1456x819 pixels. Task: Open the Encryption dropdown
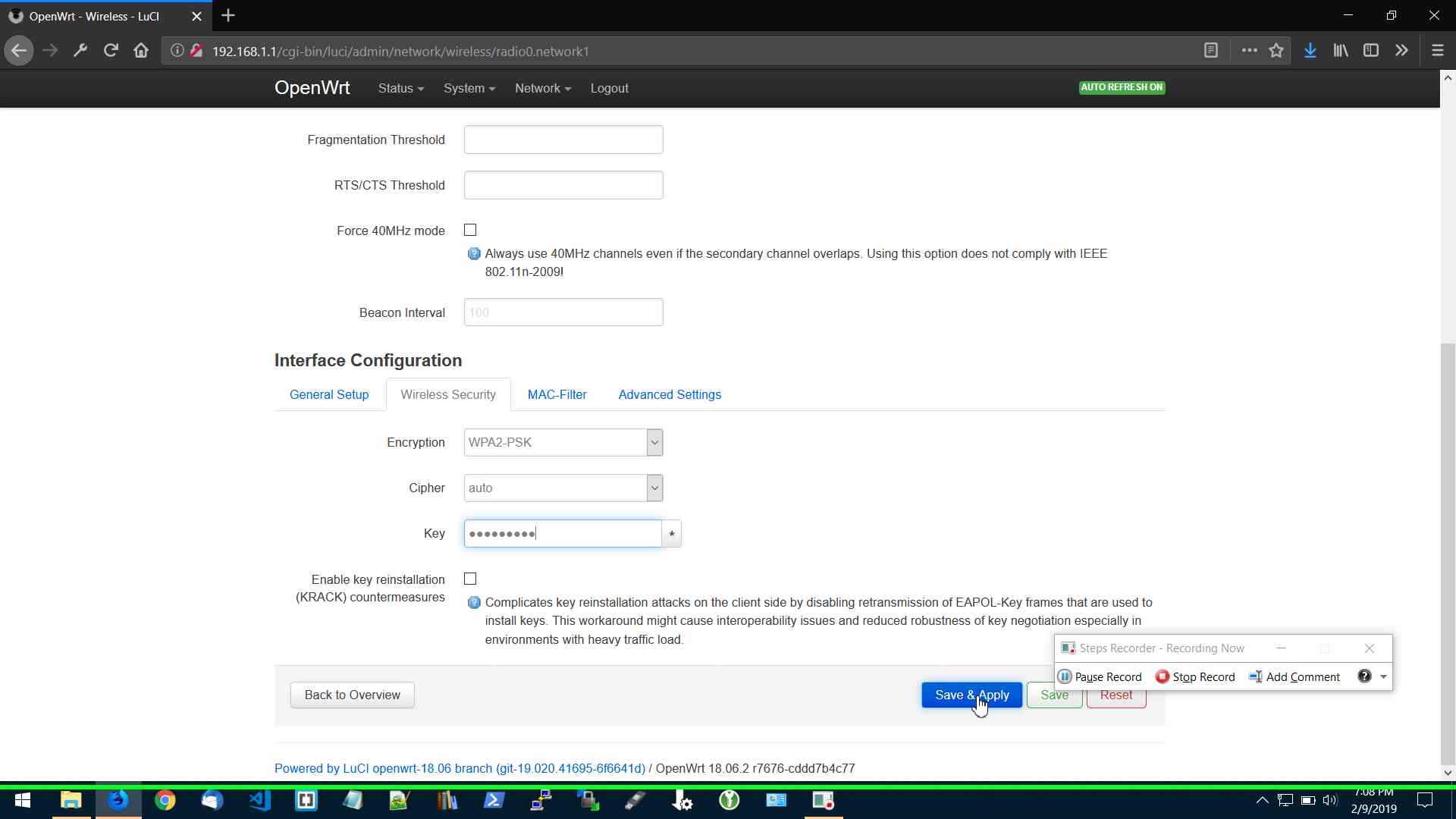[x=563, y=442]
